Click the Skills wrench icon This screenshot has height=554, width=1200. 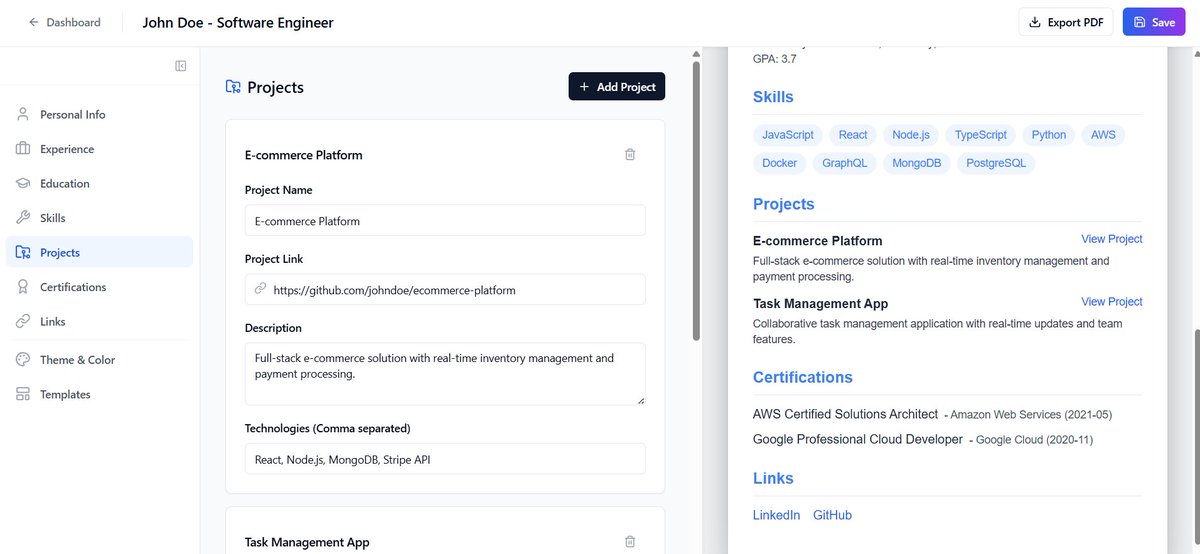click(x=22, y=218)
